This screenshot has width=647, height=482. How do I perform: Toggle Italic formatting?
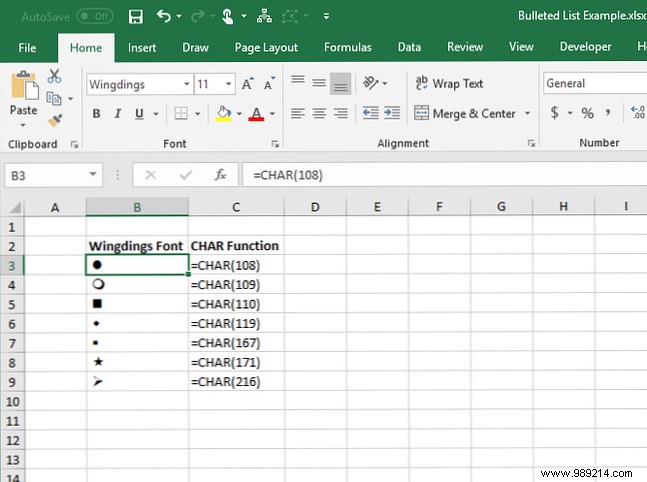pyautogui.click(x=118, y=113)
